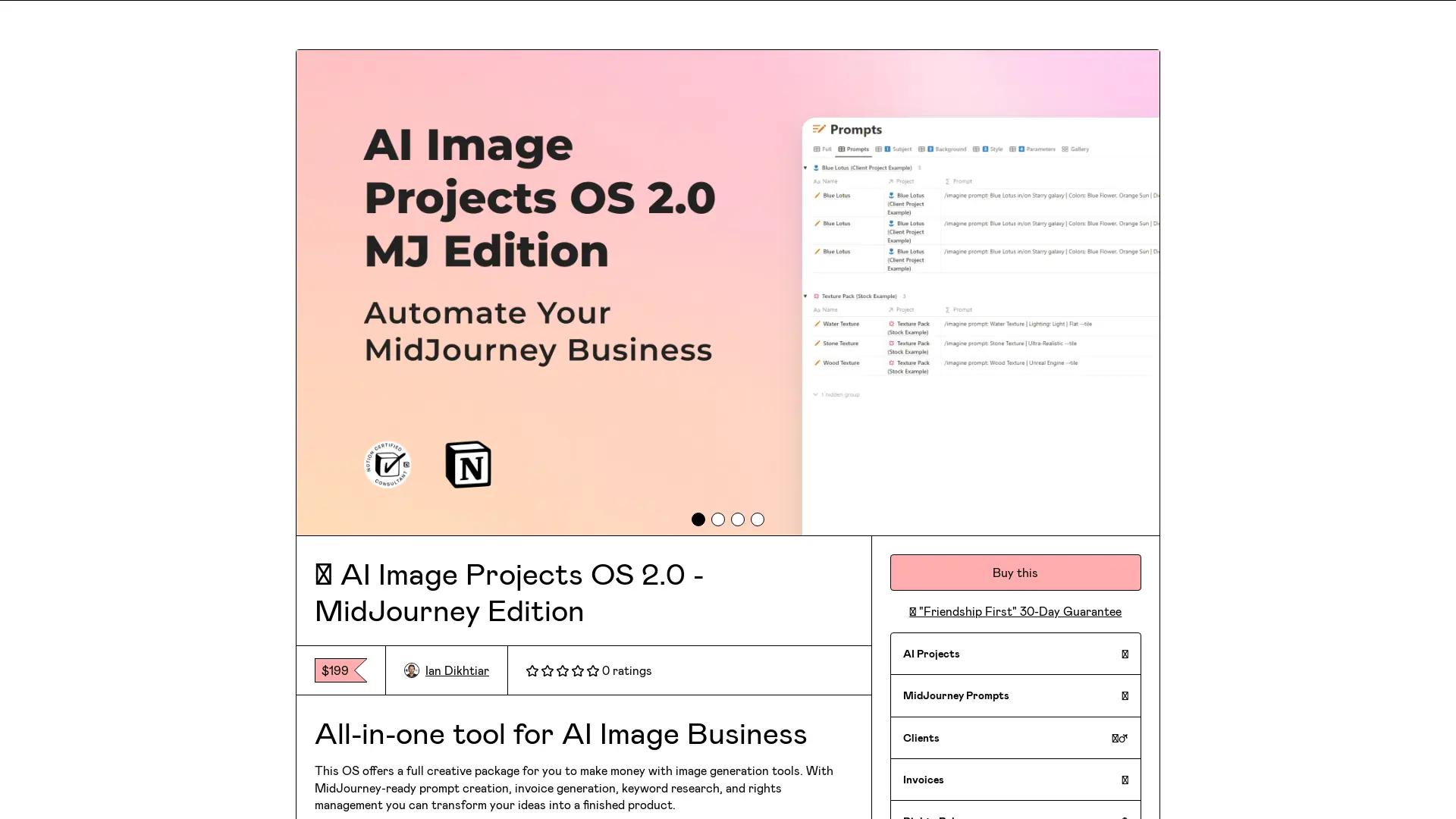Switch to the Subject view tab
Screen dimensions: 1456x819
(902, 149)
